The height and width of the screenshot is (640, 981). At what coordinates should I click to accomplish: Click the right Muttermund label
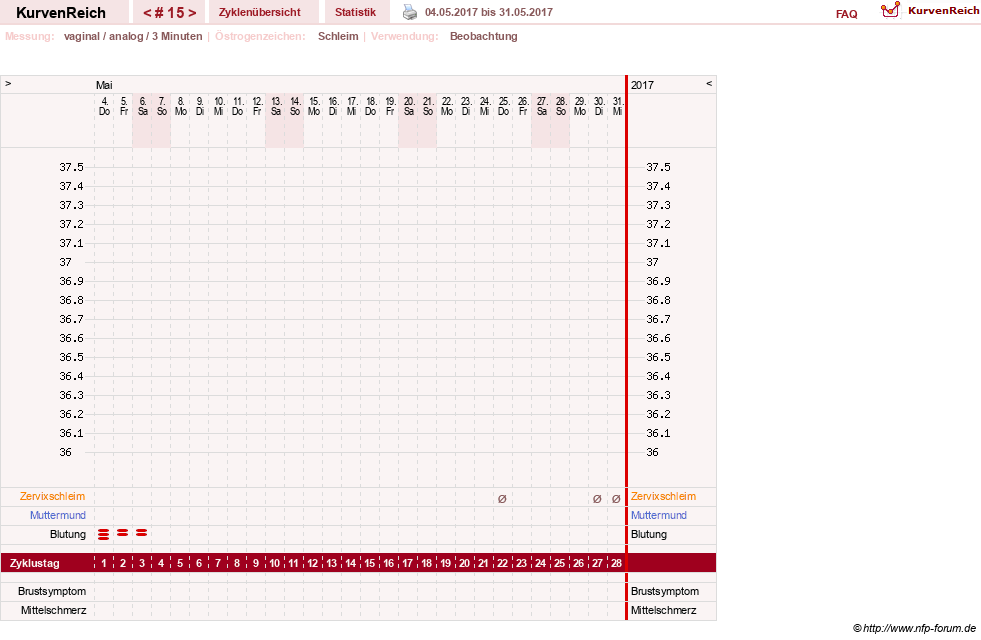tap(659, 515)
